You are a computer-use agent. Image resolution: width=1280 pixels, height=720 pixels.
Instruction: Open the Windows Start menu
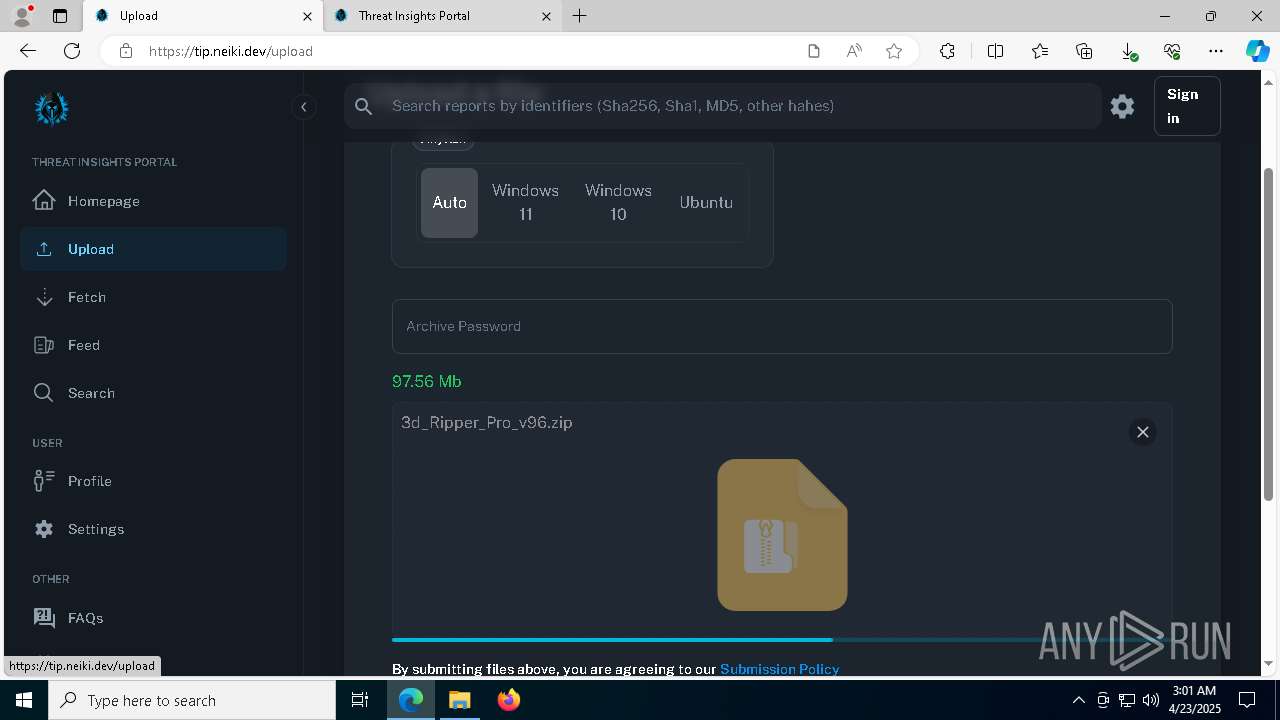click(x=24, y=700)
